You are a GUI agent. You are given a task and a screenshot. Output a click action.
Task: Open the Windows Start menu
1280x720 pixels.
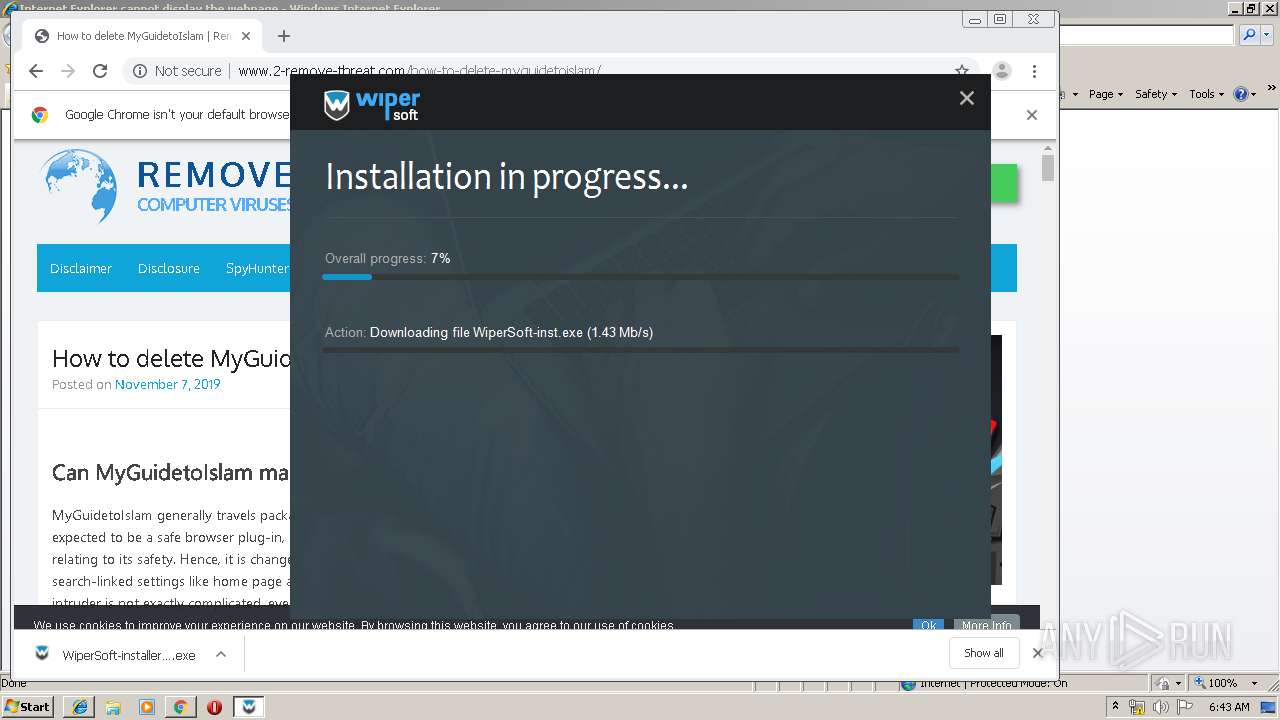[28, 706]
